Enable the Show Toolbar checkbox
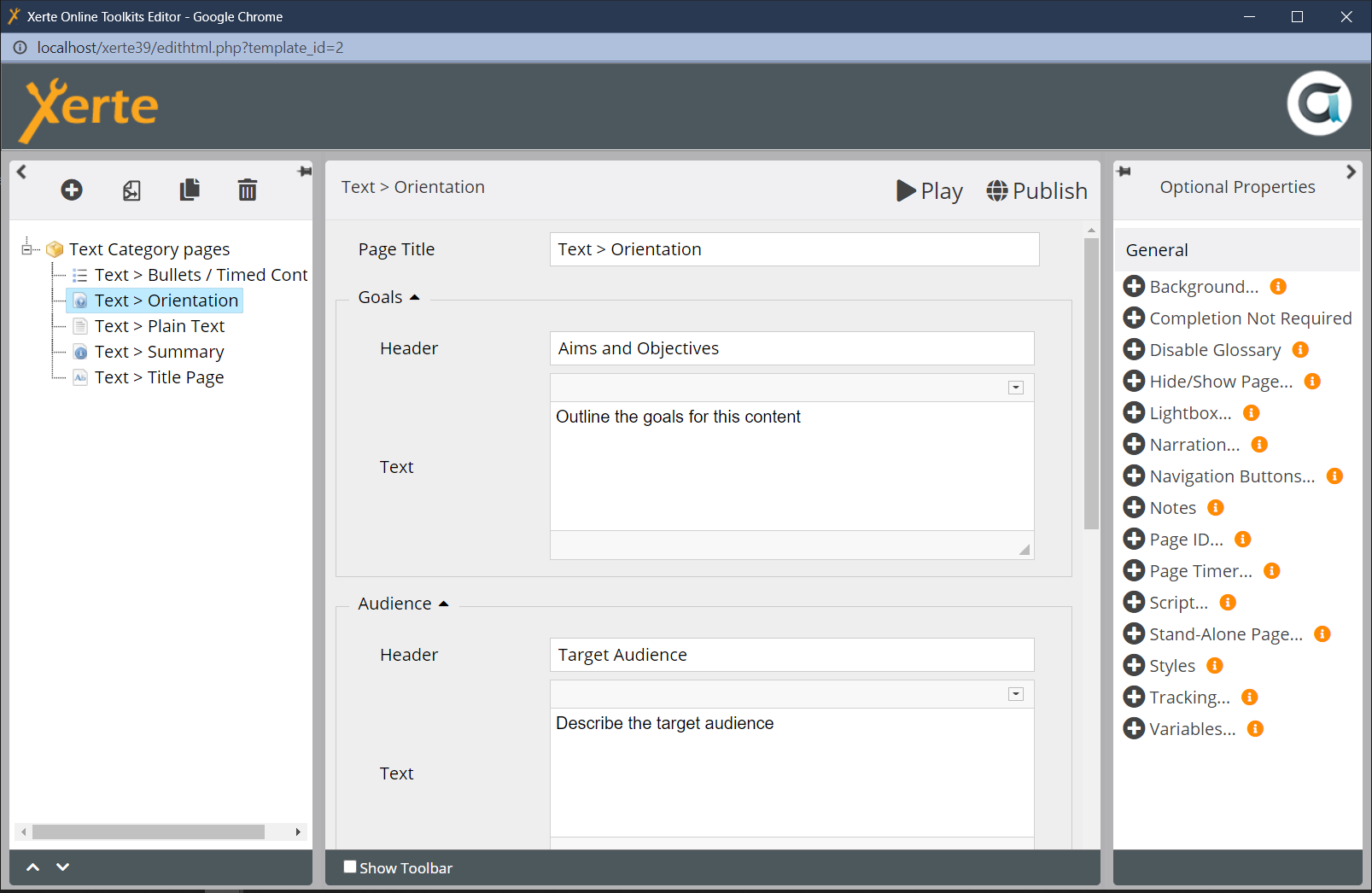 click(350, 867)
